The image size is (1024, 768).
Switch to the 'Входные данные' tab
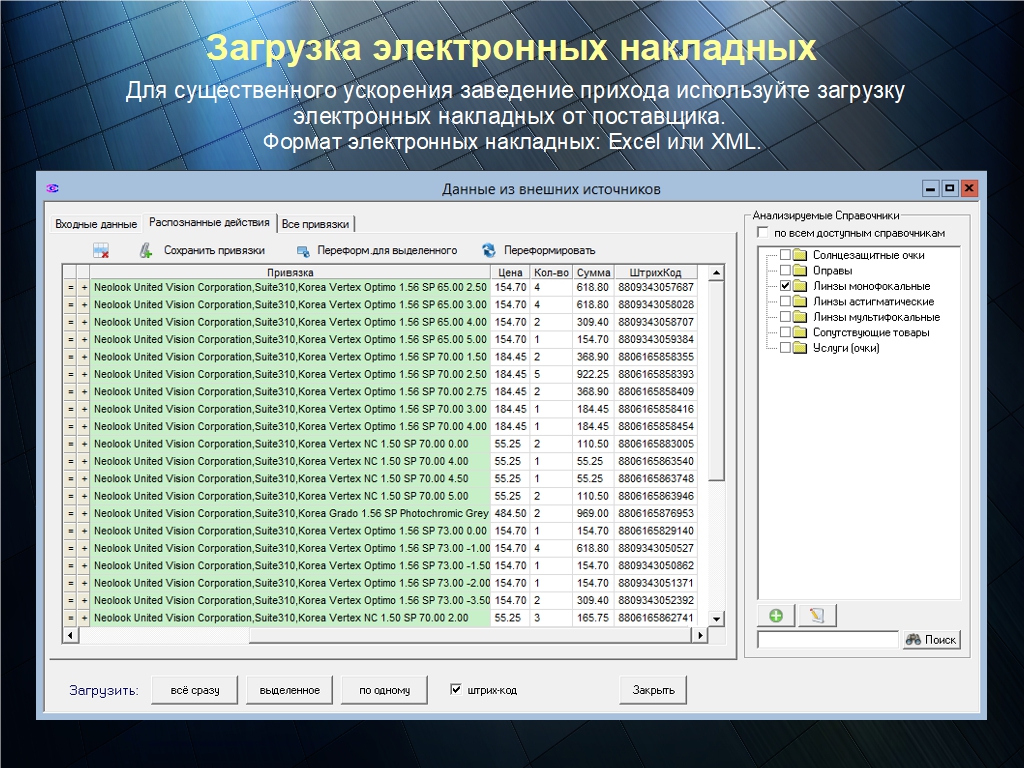pos(96,224)
